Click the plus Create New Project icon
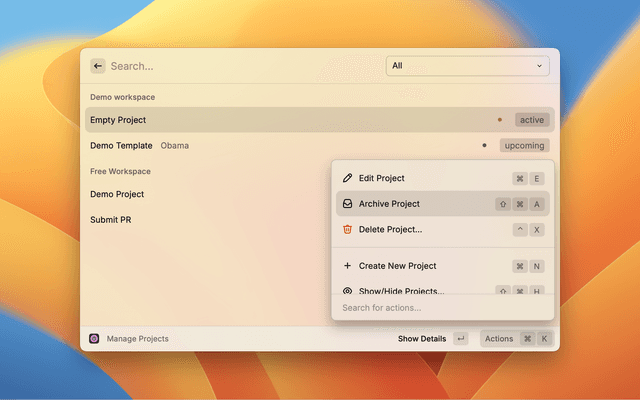640x400 pixels. click(x=348, y=266)
